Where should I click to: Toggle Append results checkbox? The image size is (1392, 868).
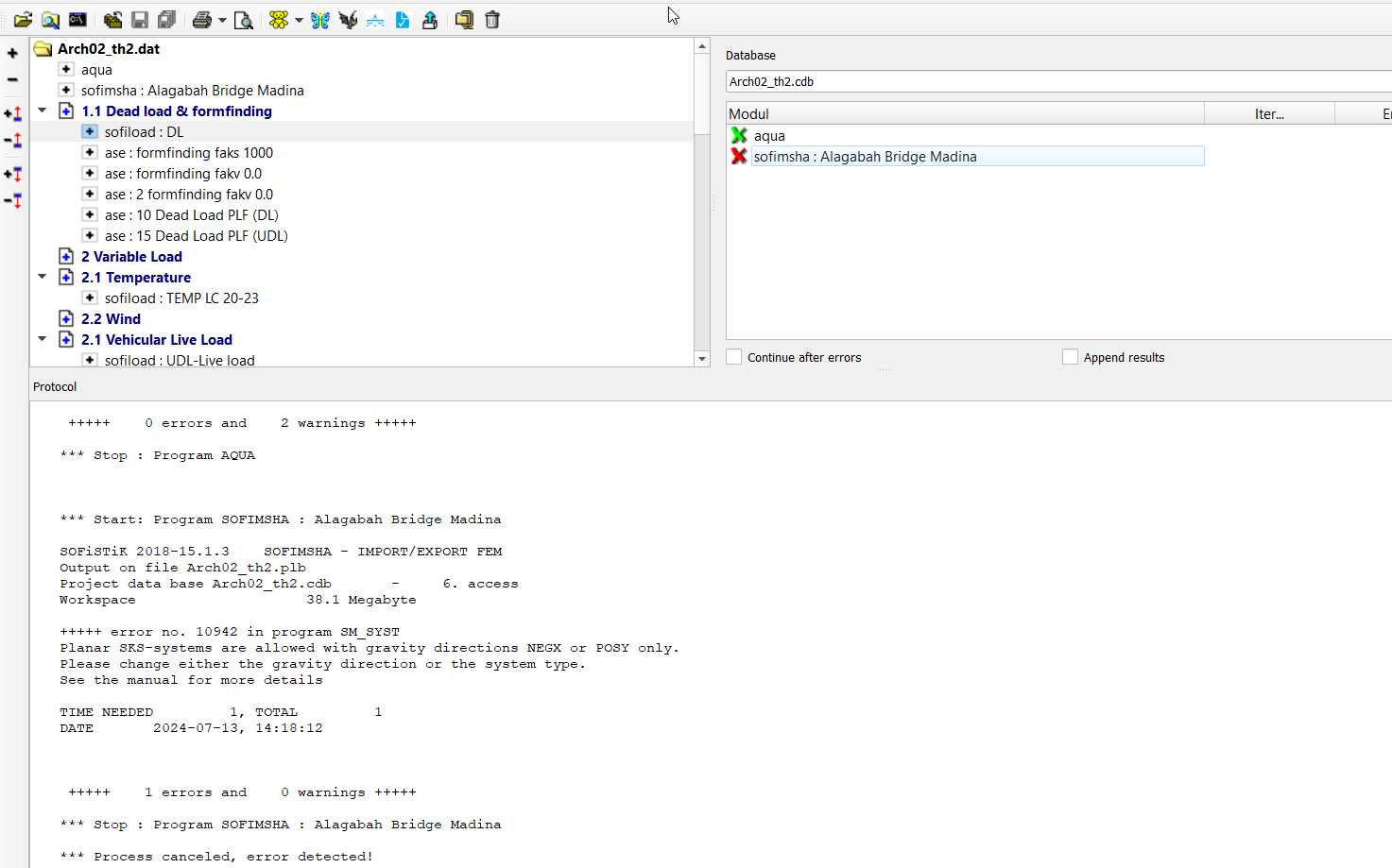pyautogui.click(x=1070, y=357)
